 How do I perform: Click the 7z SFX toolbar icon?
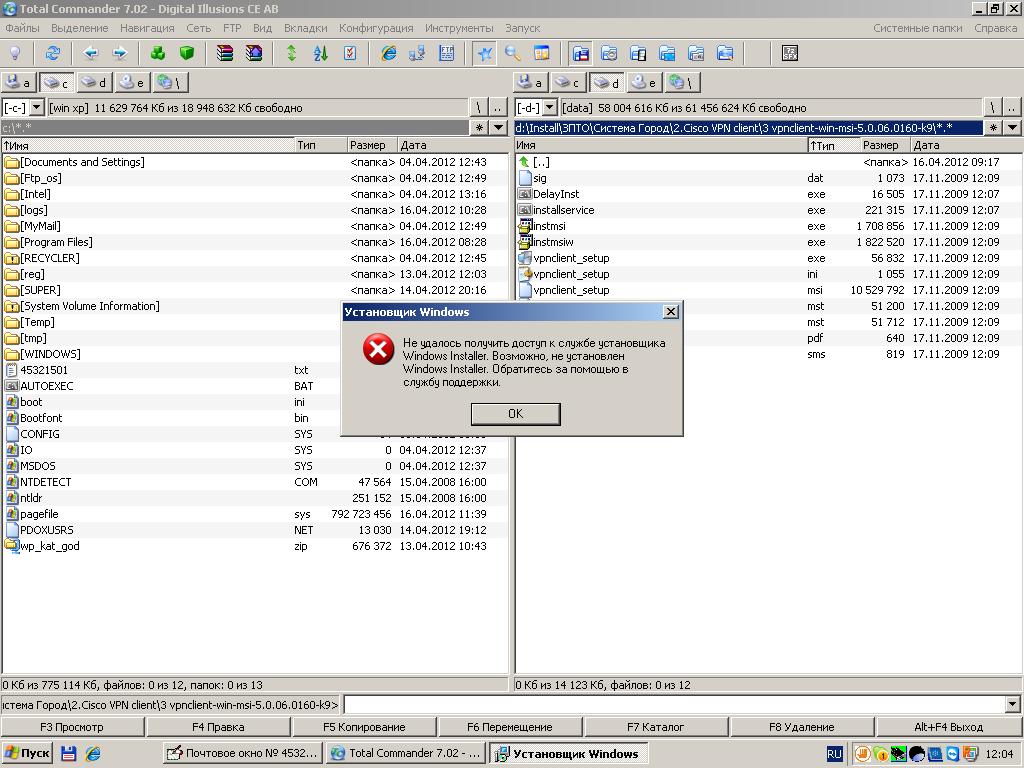click(x=790, y=54)
